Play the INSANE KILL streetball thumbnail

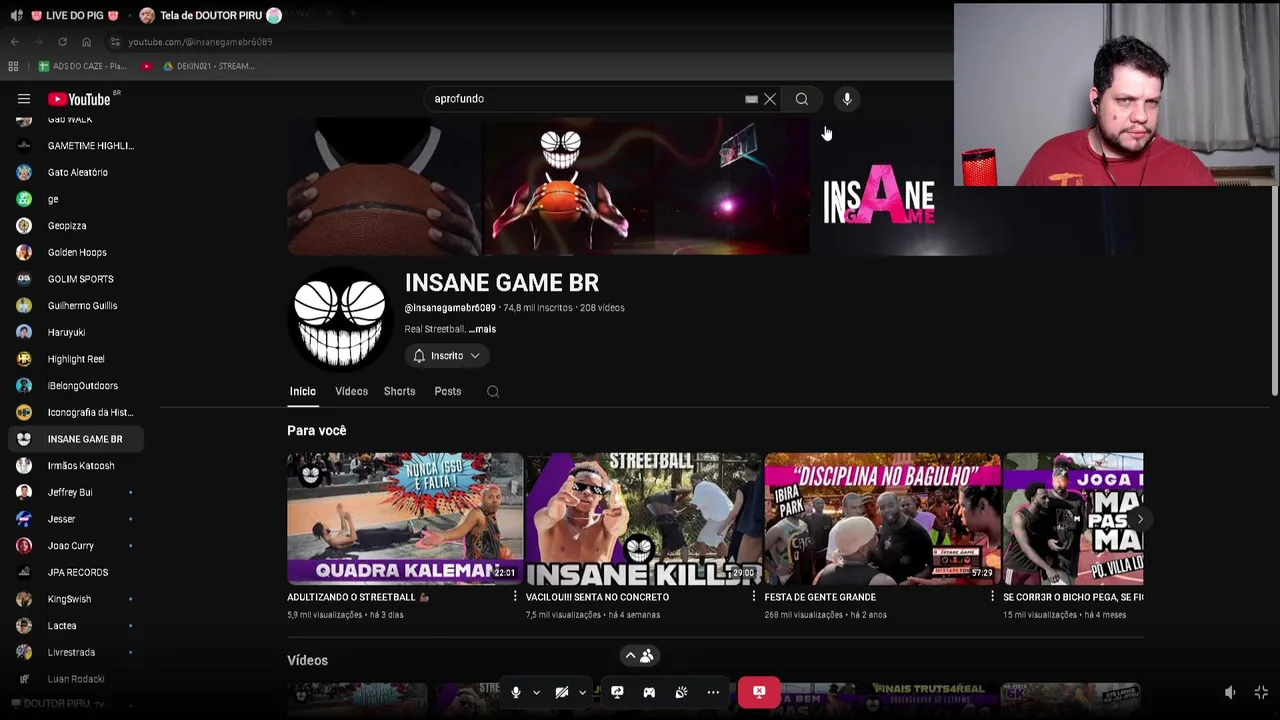pos(643,518)
